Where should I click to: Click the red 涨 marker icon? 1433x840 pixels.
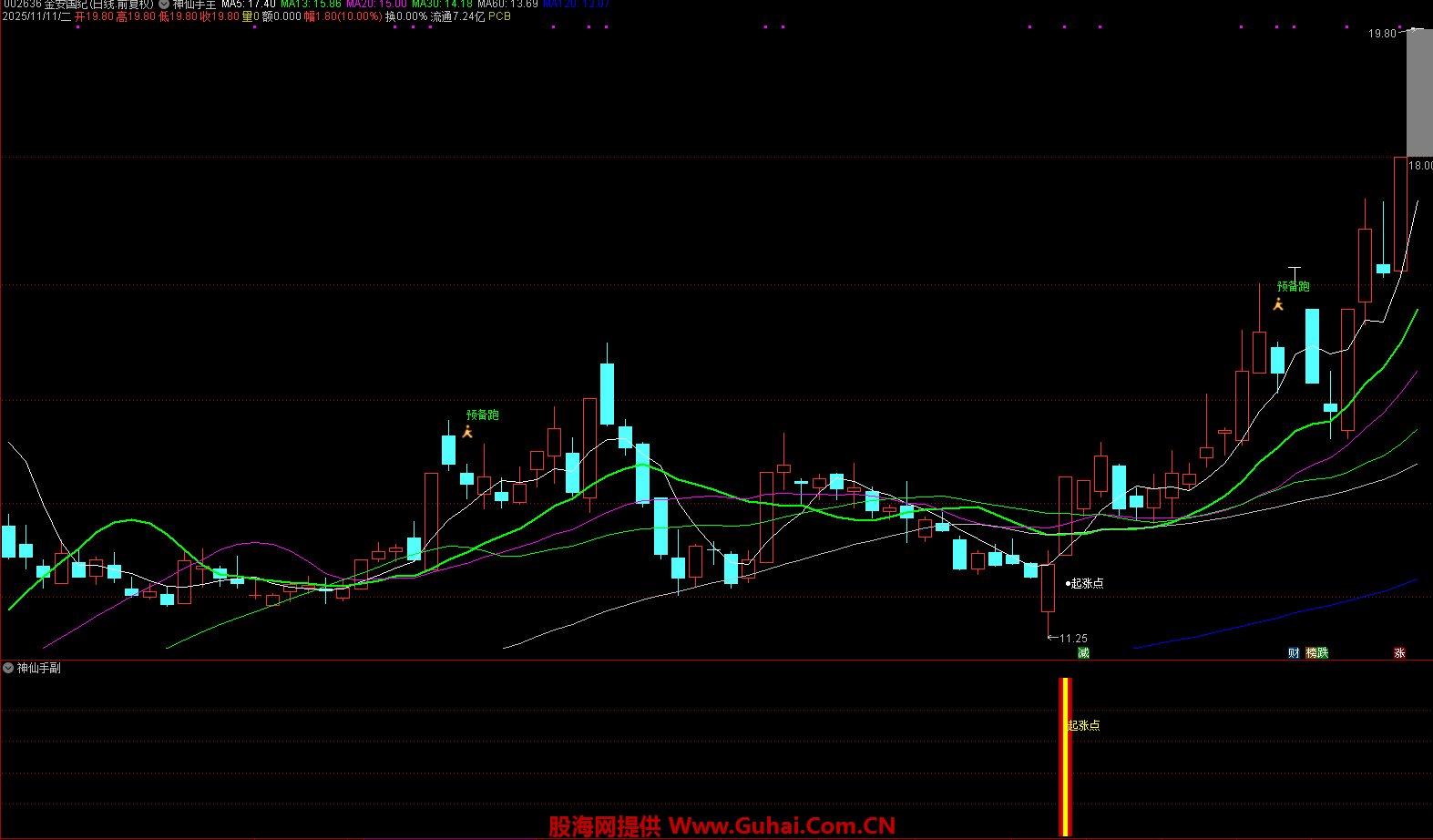tap(1399, 652)
